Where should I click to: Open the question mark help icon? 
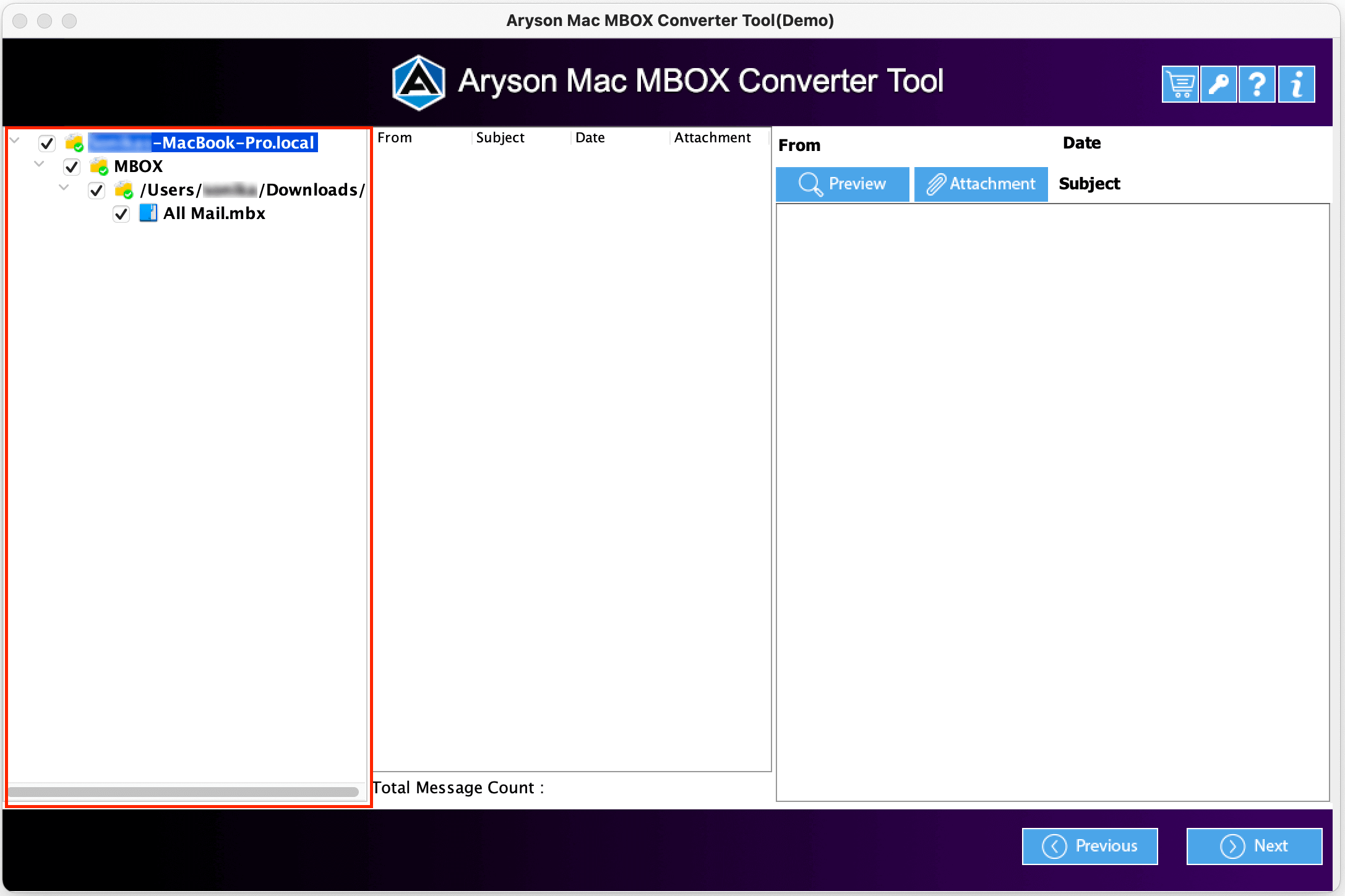click(1257, 84)
